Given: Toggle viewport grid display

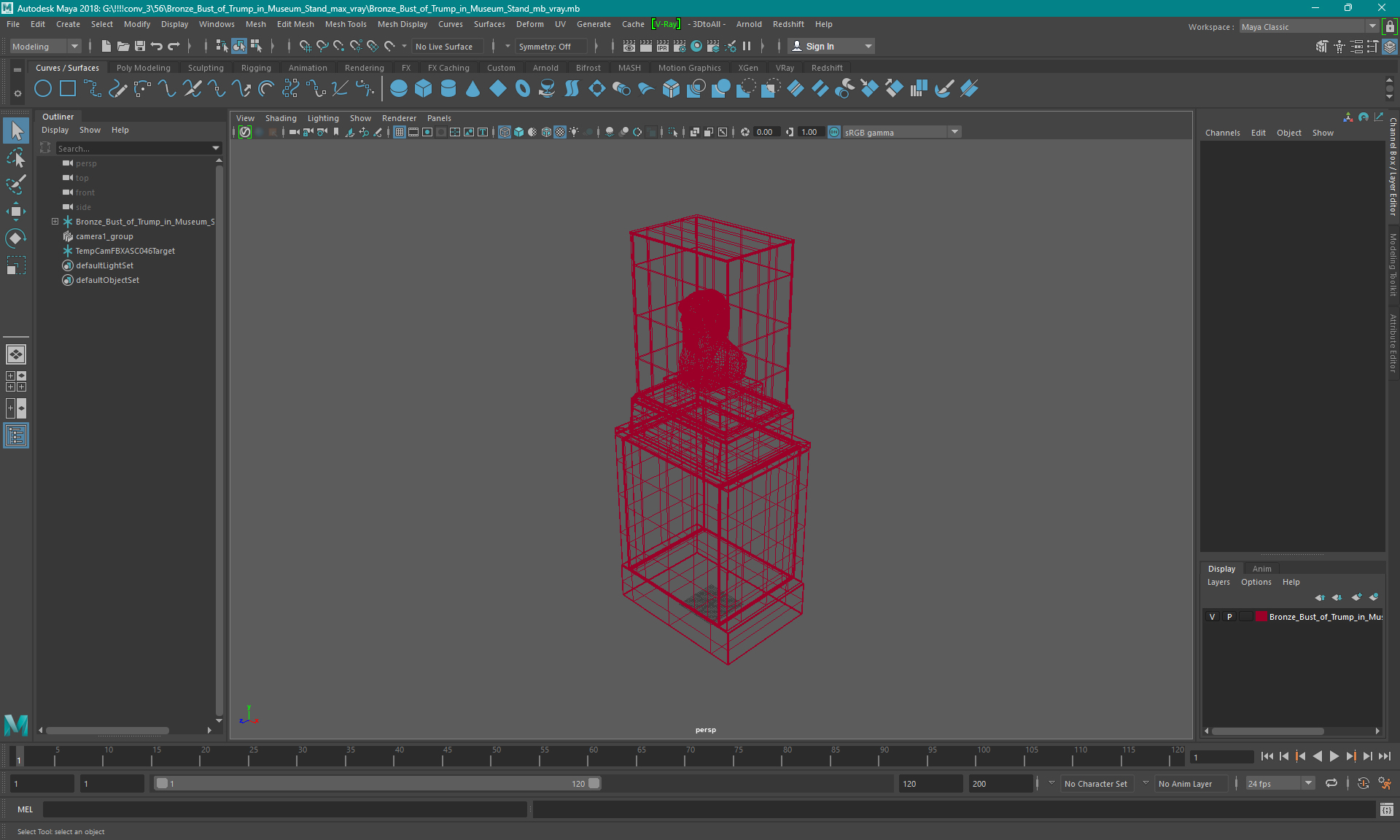Looking at the screenshot, I should (400, 132).
